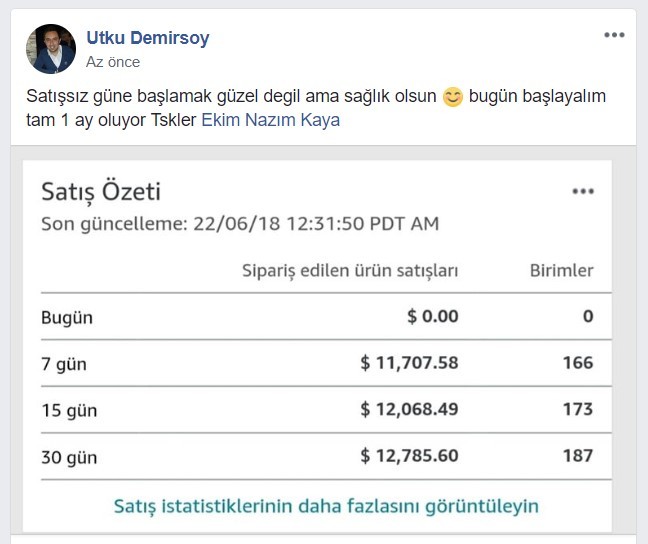Viewport: 648px width, 544px height.
Task: Select the 15 gün sales row
Action: 326,410
